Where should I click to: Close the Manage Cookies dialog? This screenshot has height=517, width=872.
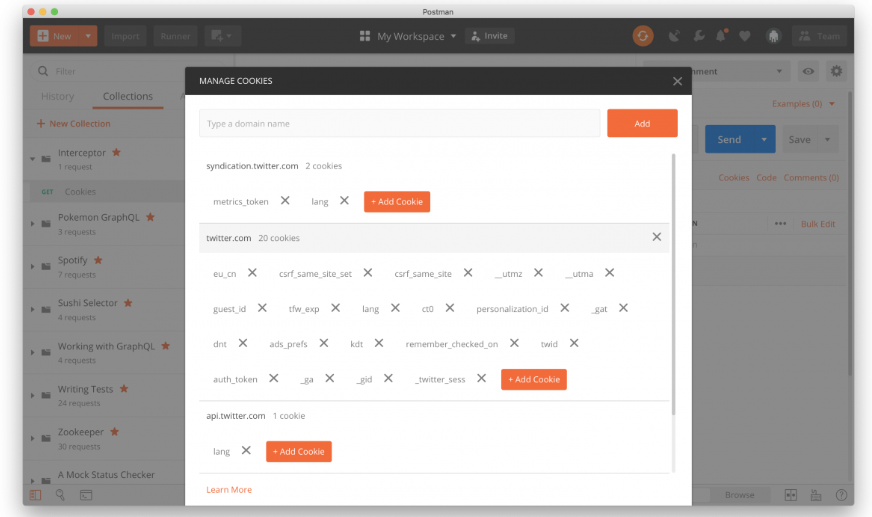click(677, 81)
